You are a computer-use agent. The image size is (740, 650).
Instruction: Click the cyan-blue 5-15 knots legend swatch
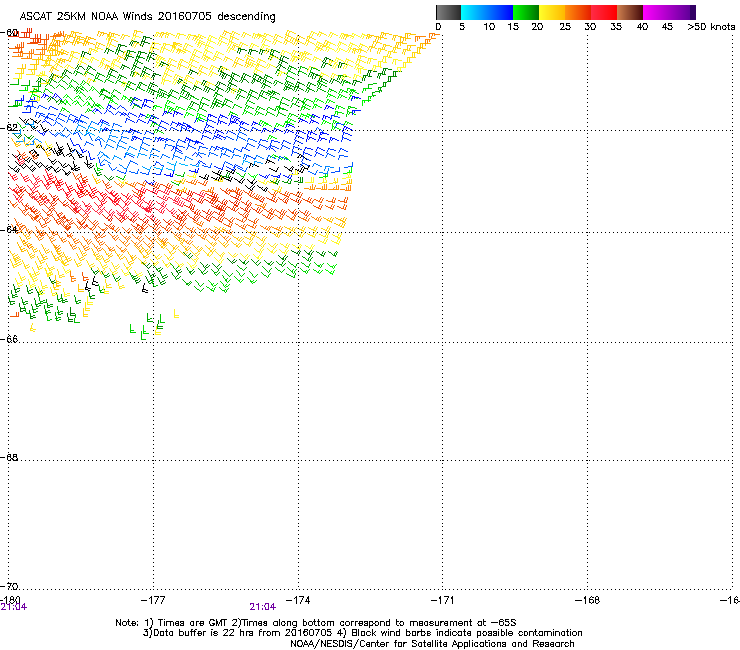click(x=487, y=12)
